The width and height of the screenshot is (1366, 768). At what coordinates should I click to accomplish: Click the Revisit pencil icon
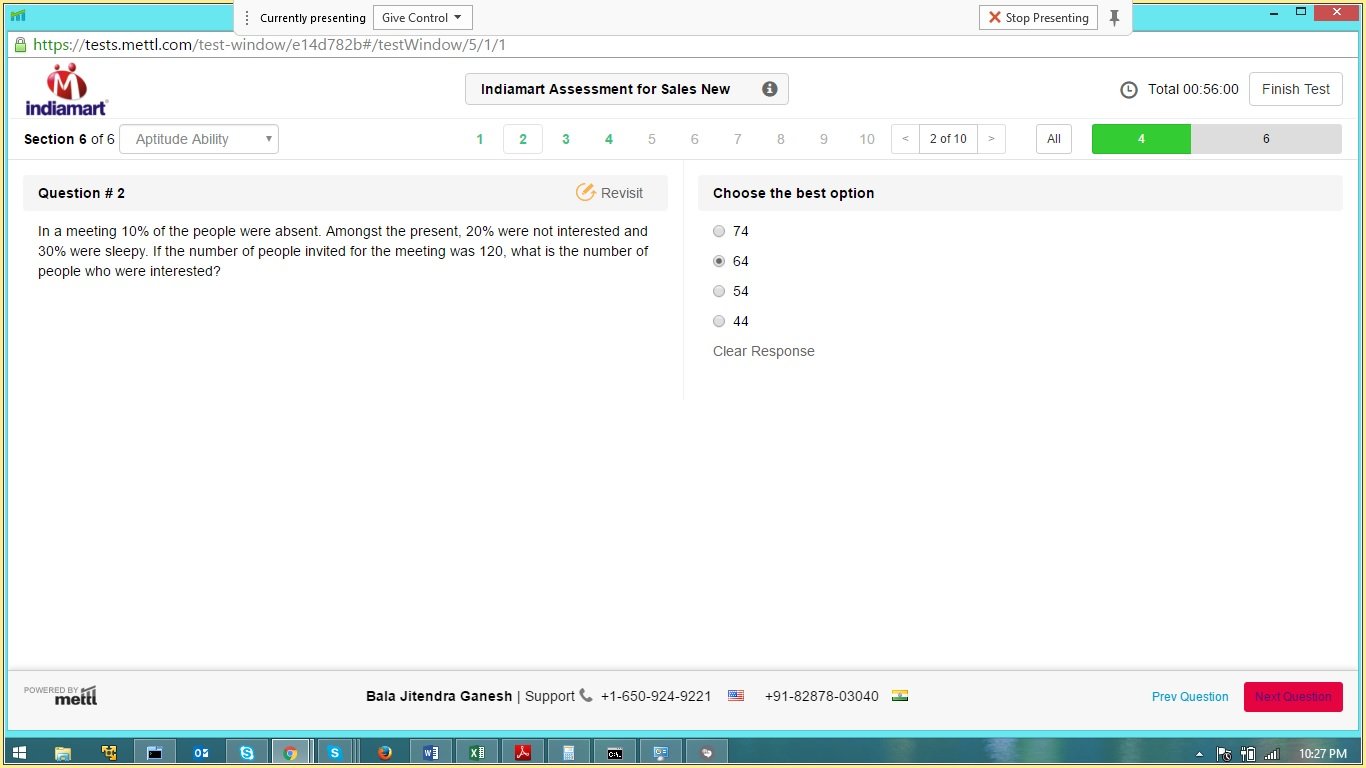pos(586,193)
